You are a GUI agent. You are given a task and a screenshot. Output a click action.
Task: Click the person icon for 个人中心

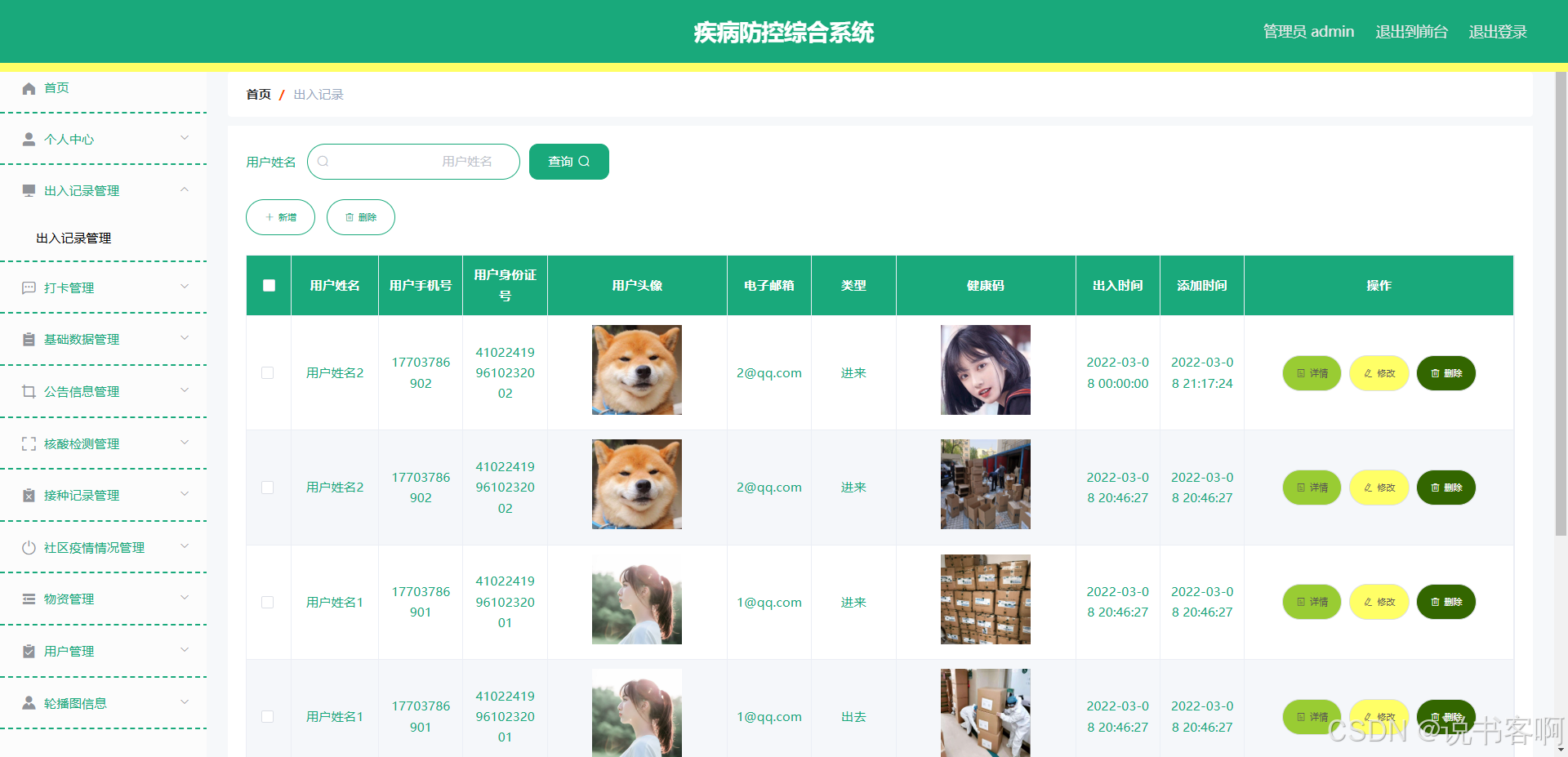(x=29, y=139)
